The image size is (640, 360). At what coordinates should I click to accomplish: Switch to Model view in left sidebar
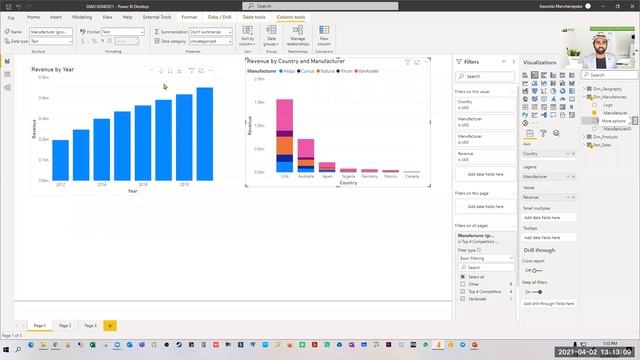(7, 88)
